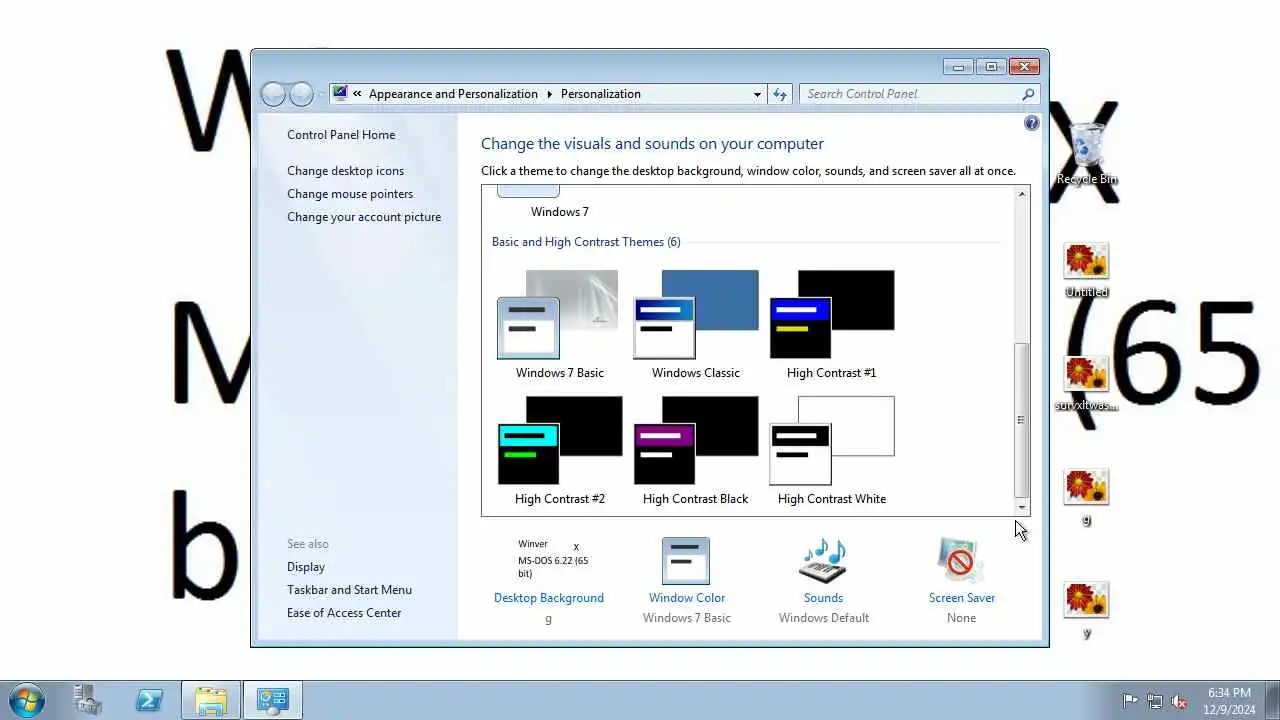Open Ease of Access Center link
Viewport: 1280px width, 720px height.
344,613
